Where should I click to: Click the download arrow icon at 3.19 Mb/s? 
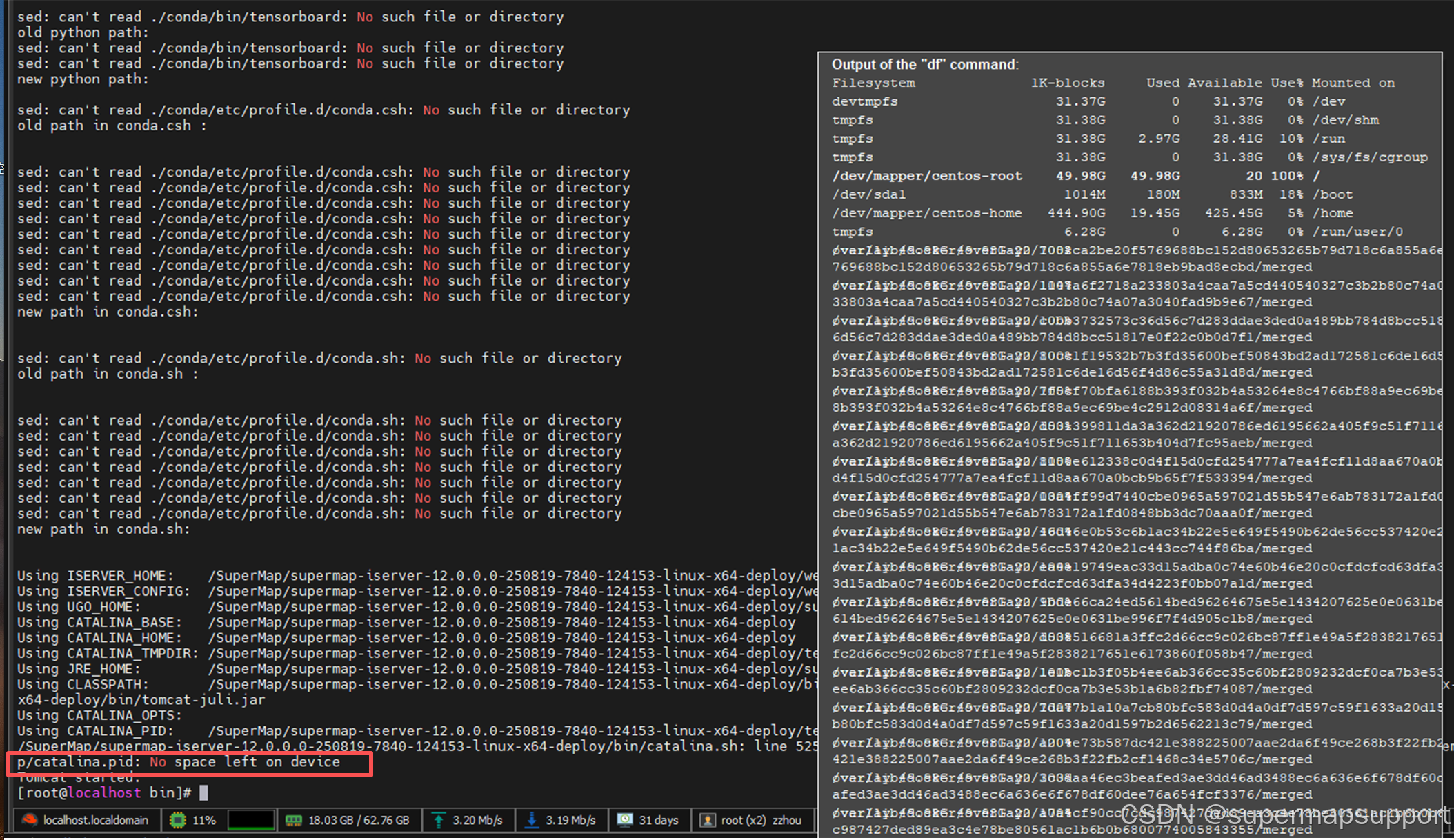pos(531,820)
